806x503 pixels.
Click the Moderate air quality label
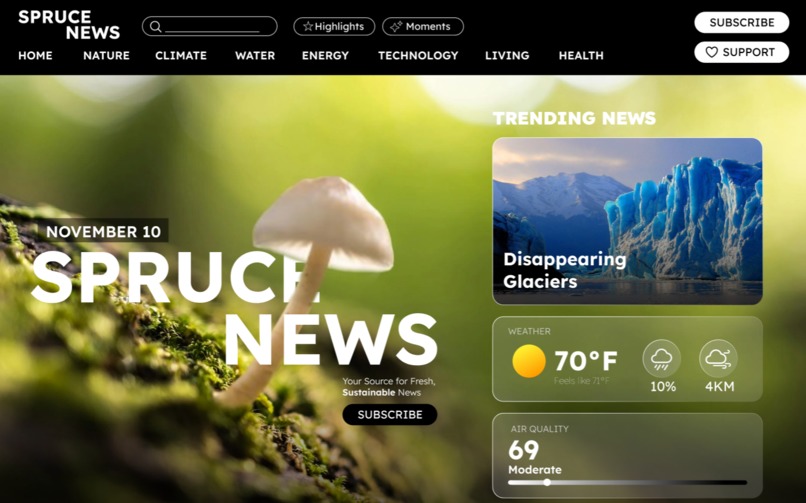tap(535, 470)
